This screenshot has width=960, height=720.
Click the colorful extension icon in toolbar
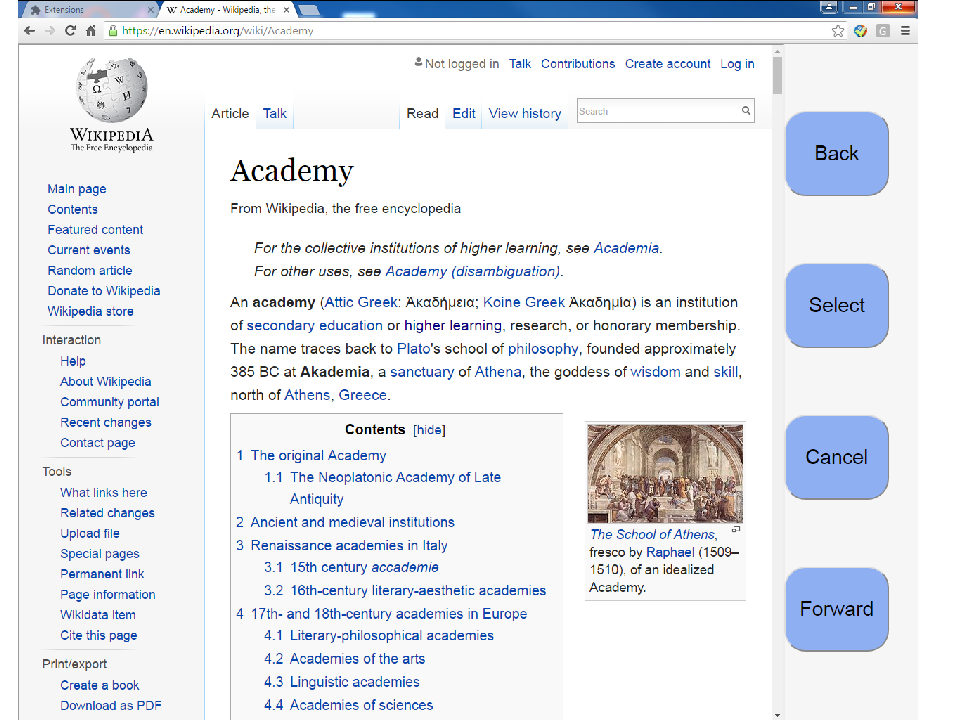pos(860,31)
